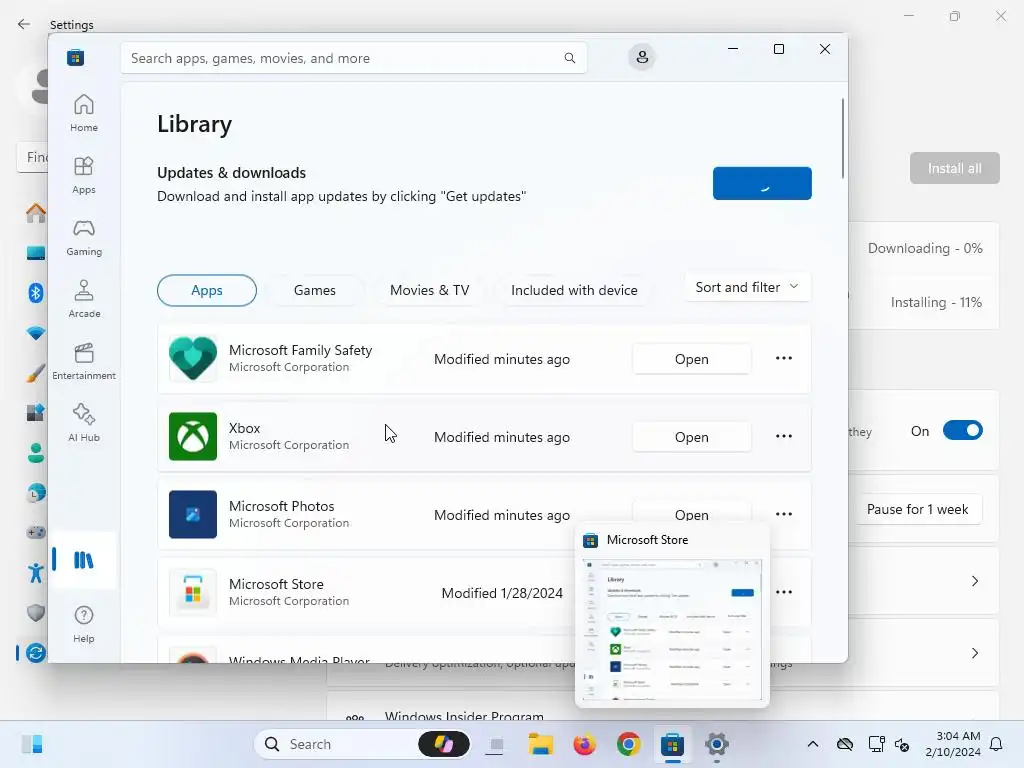
Task: Open the account profile icon in Store
Action: coord(642,57)
